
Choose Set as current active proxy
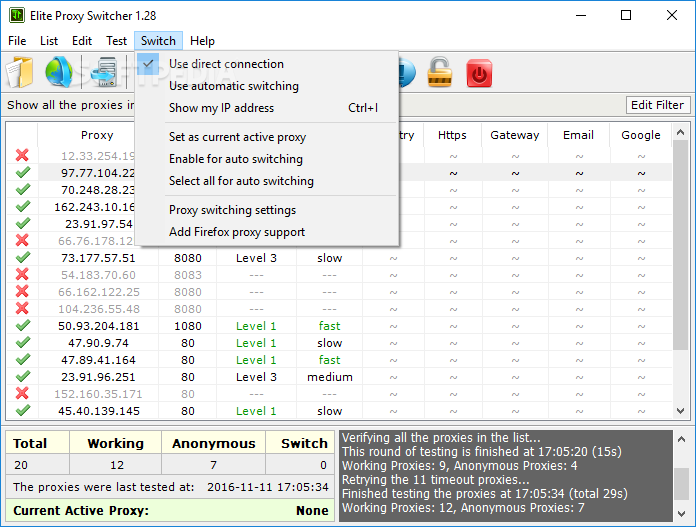pos(267,137)
